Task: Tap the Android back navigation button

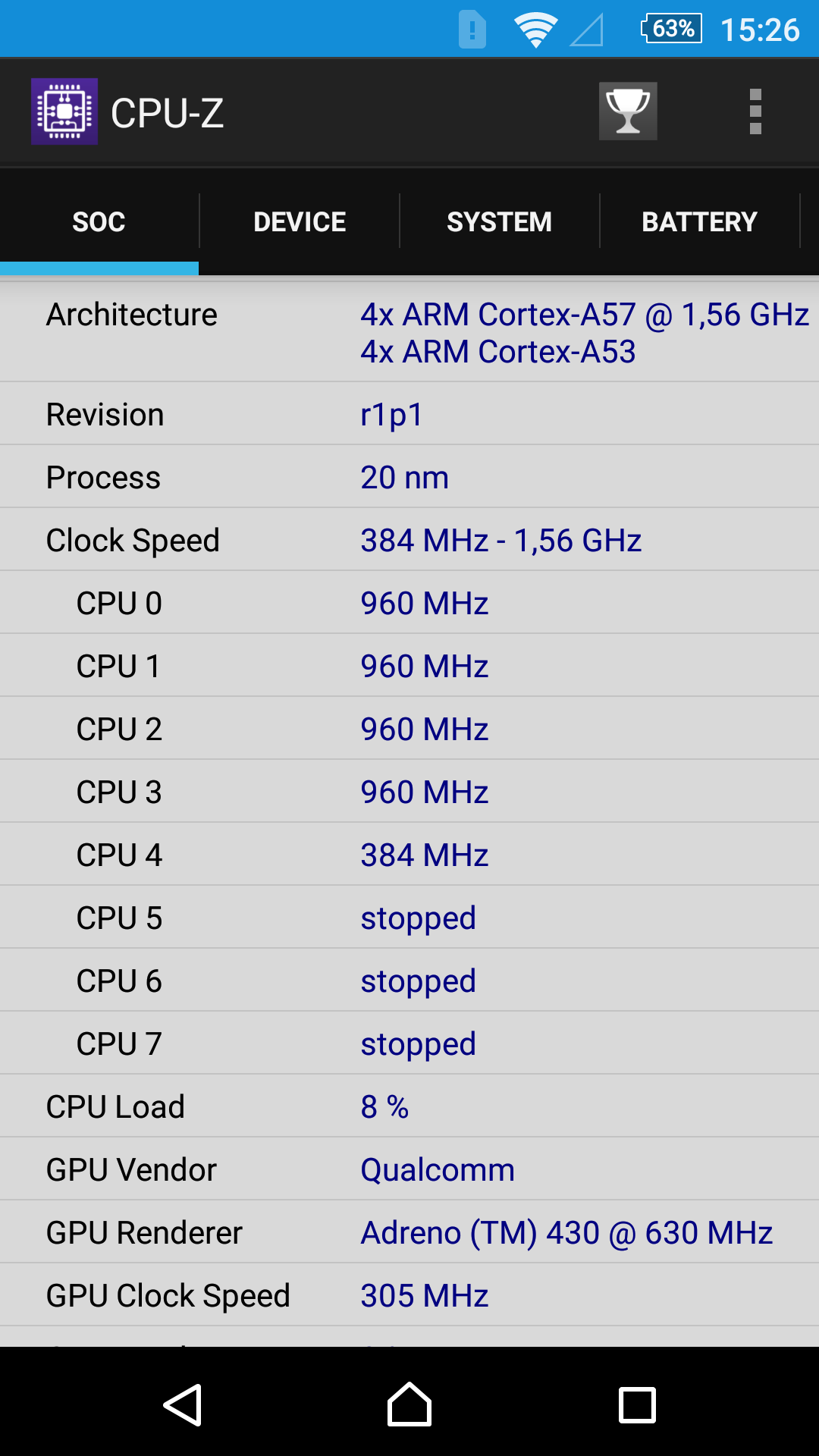Action: click(x=183, y=1405)
